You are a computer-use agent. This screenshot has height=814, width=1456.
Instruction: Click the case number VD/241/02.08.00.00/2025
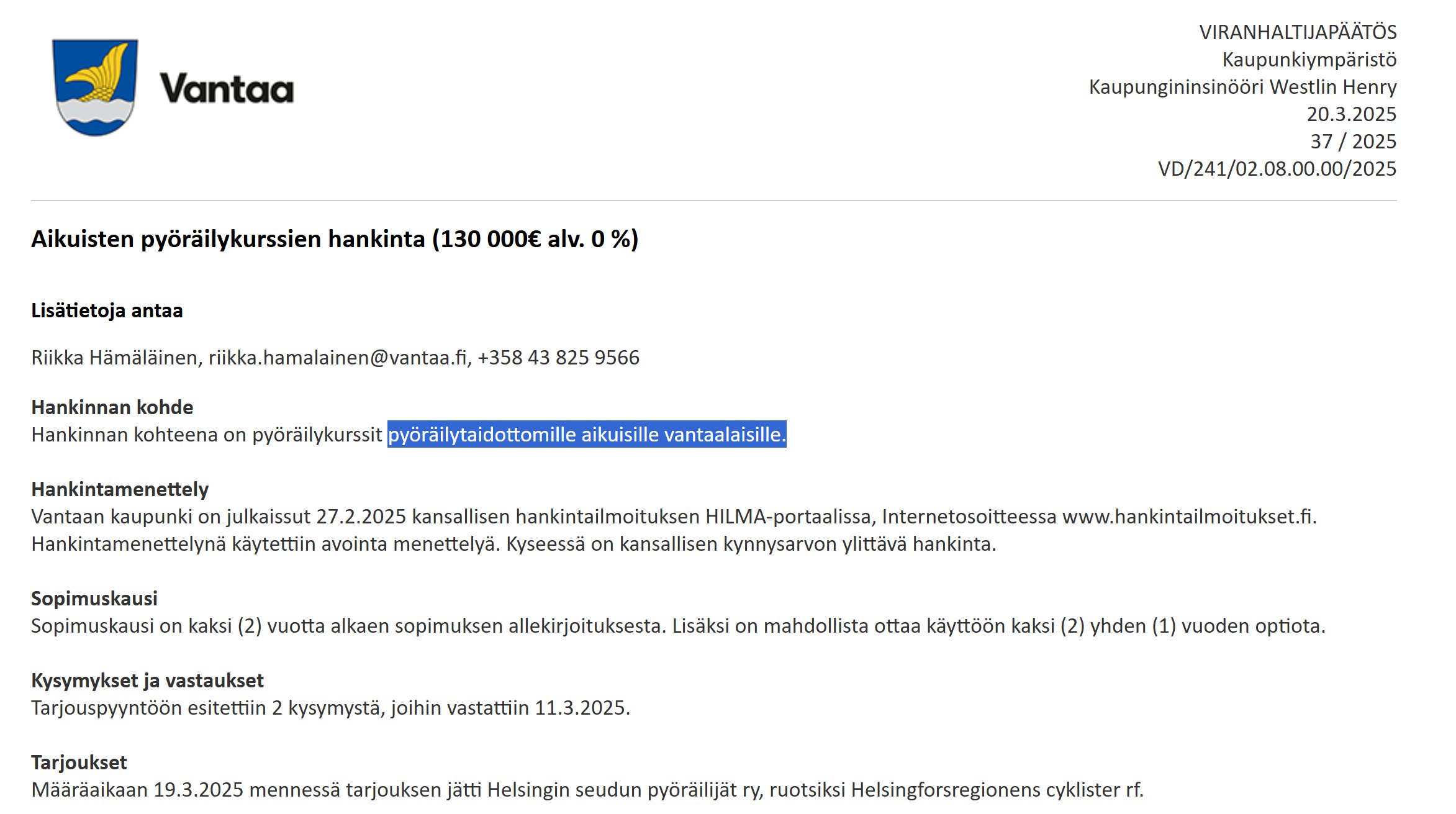coord(1277,169)
